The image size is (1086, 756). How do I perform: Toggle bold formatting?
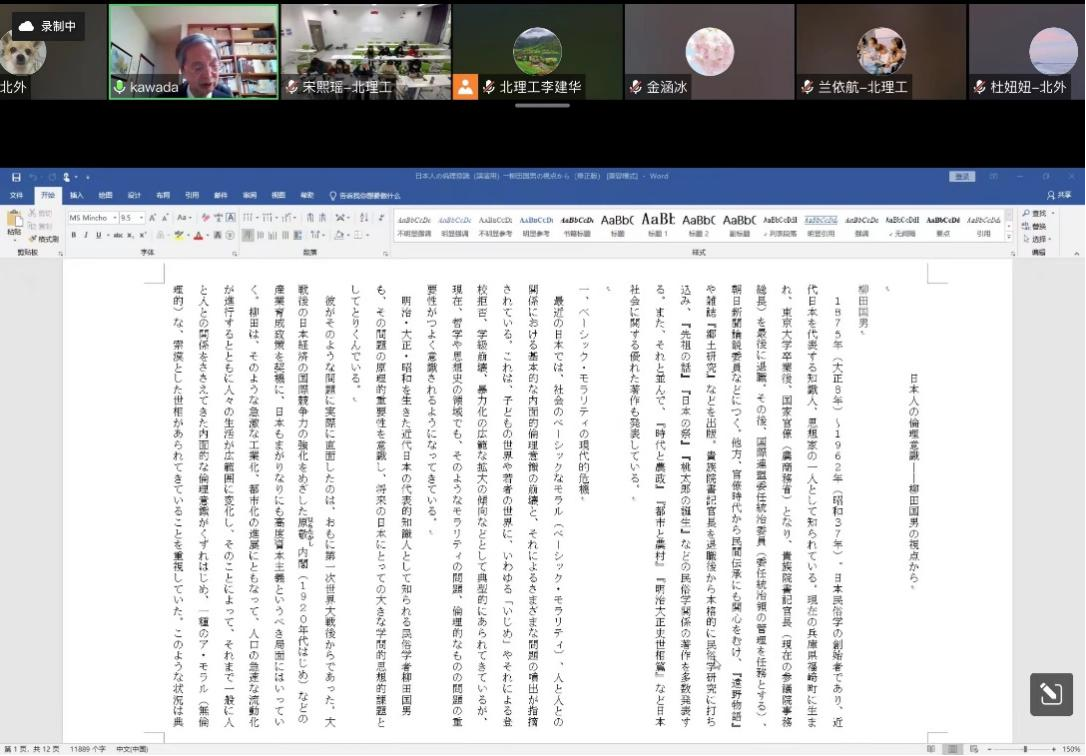pyautogui.click(x=73, y=233)
